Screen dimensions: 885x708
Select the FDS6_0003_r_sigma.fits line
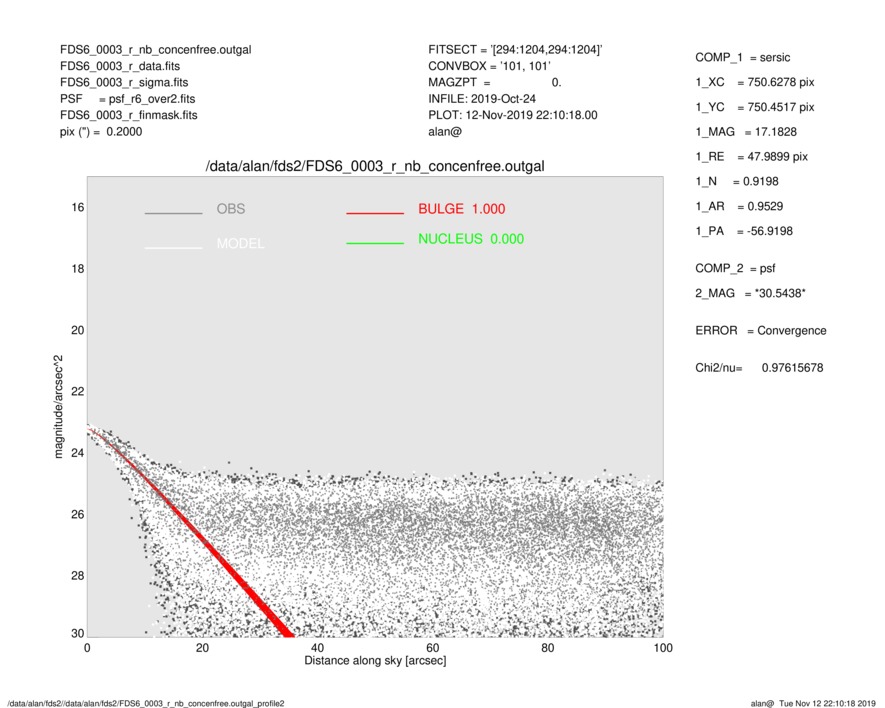coord(124,82)
